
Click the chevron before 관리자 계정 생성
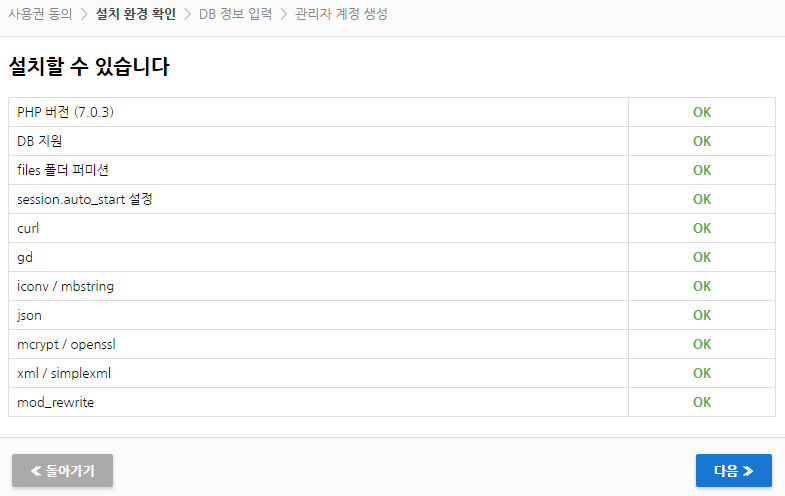[x=283, y=14]
